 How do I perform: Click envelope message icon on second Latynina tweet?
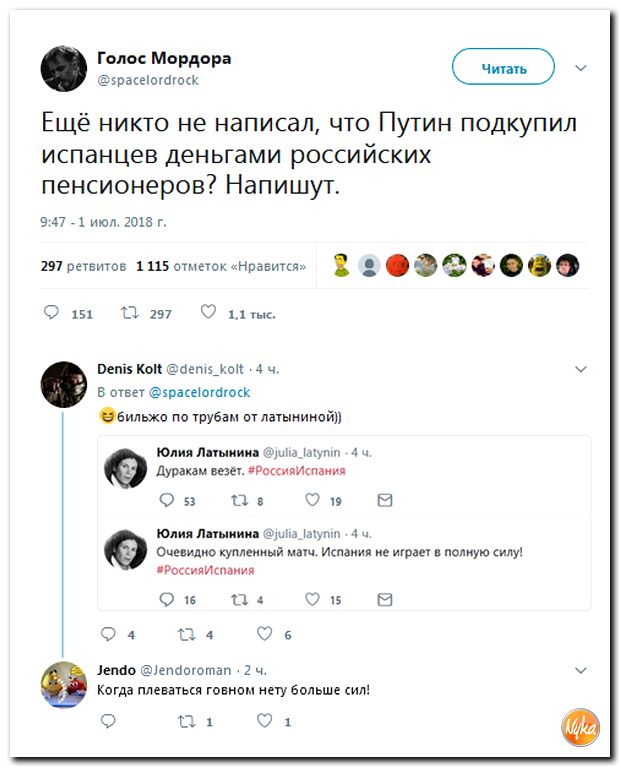coord(385,599)
